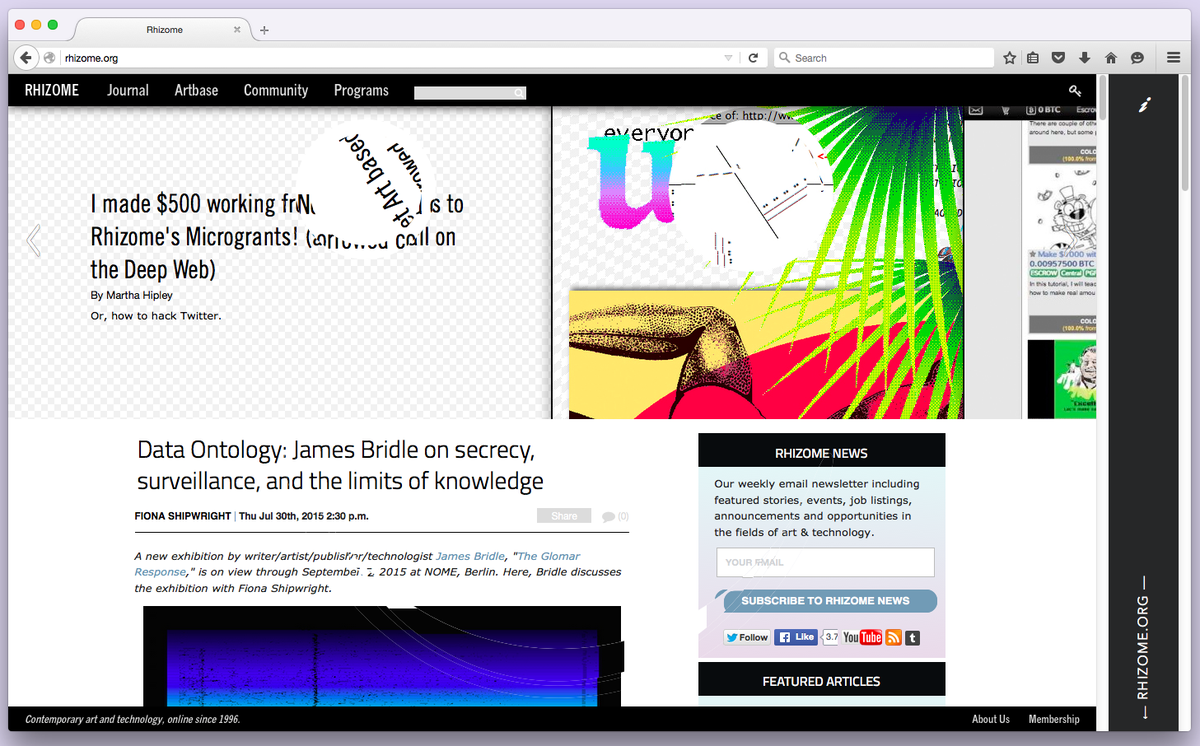Click the vertical RHIZOME.ORG sidebar label
Screen dimensions: 1200x746
(1144, 647)
